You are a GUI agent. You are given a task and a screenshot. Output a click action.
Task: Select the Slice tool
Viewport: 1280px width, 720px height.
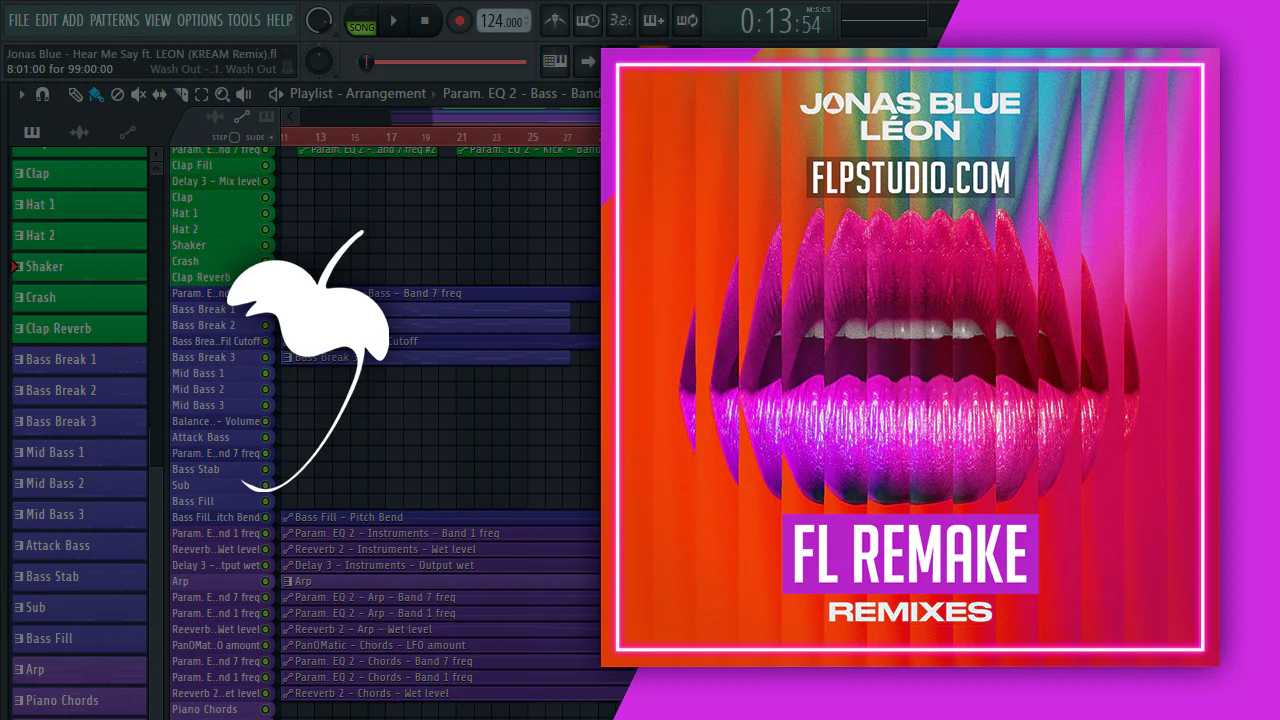pos(181,94)
